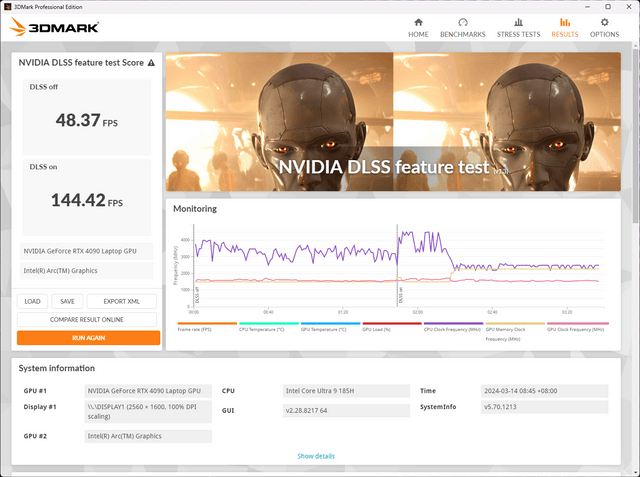Open the Options gear section
640x477 pixels.
(604, 28)
